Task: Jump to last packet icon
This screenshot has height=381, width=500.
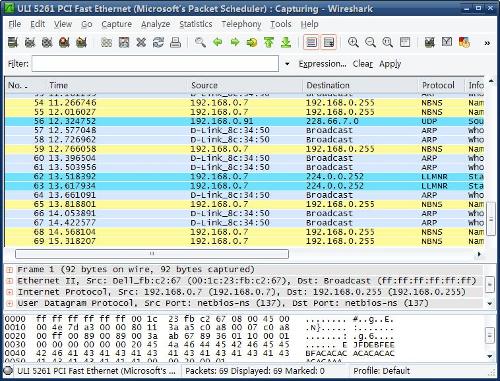Action: [x=286, y=42]
